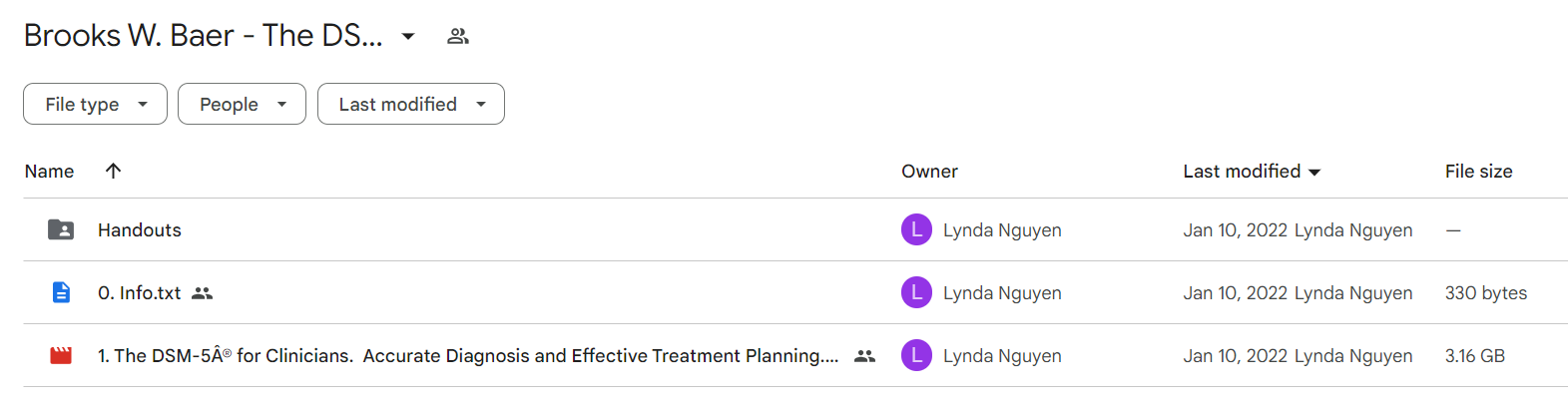The width and height of the screenshot is (1568, 411).
Task: Expand the folder title dropdown arrow
Action: (408, 37)
